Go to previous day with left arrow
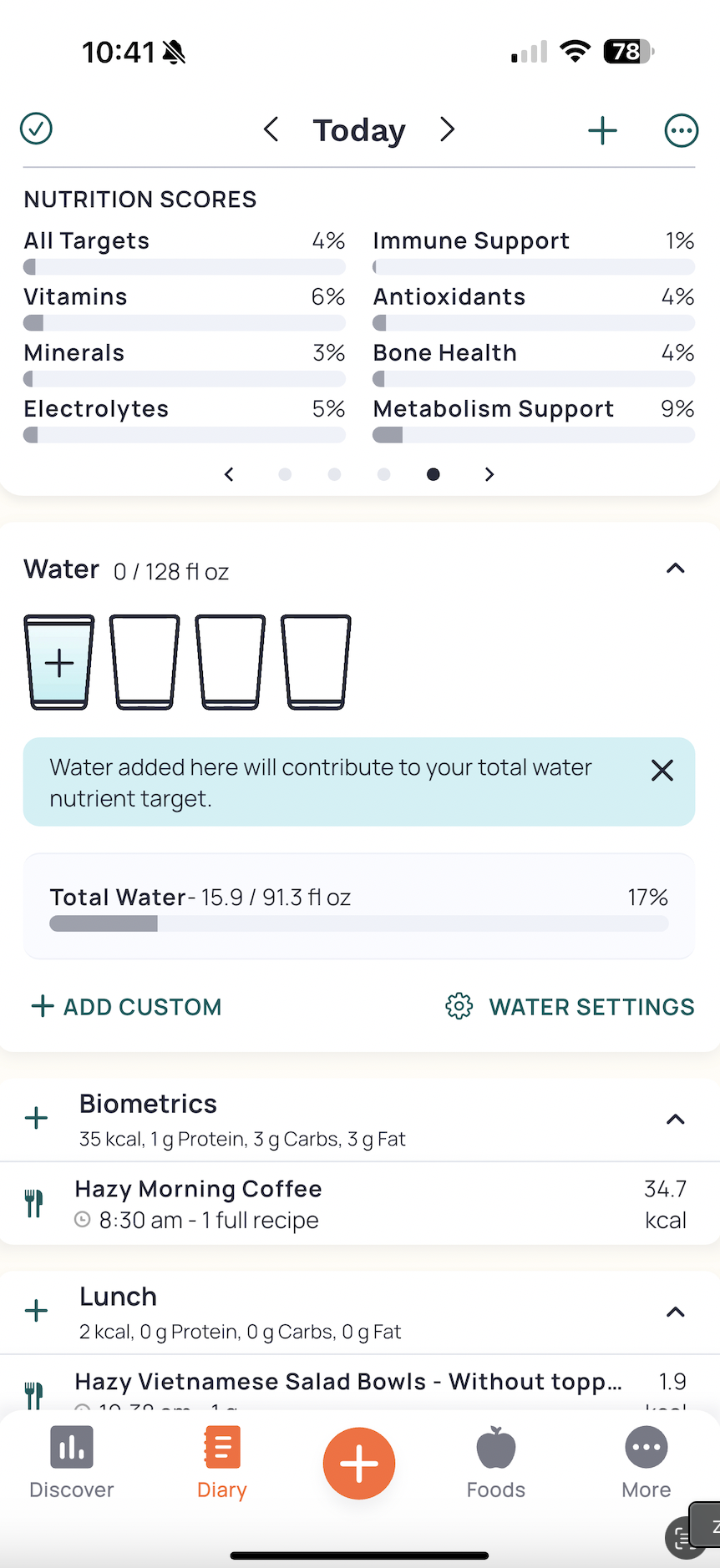Image resolution: width=720 pixels, height=1568 pixels. point(271,129)
